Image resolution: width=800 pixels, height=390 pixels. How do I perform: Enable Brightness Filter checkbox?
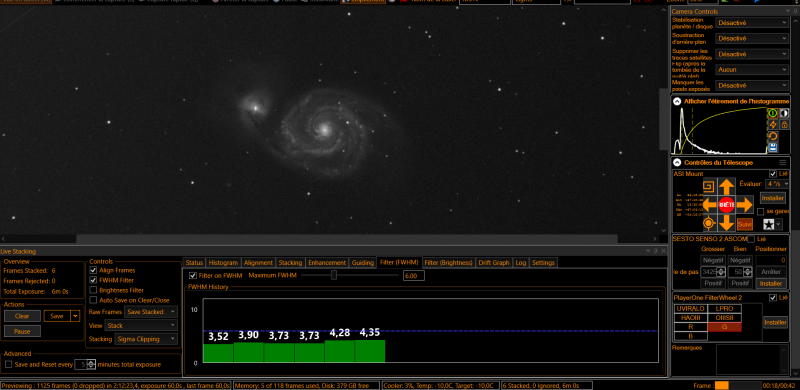click(93, 290)
